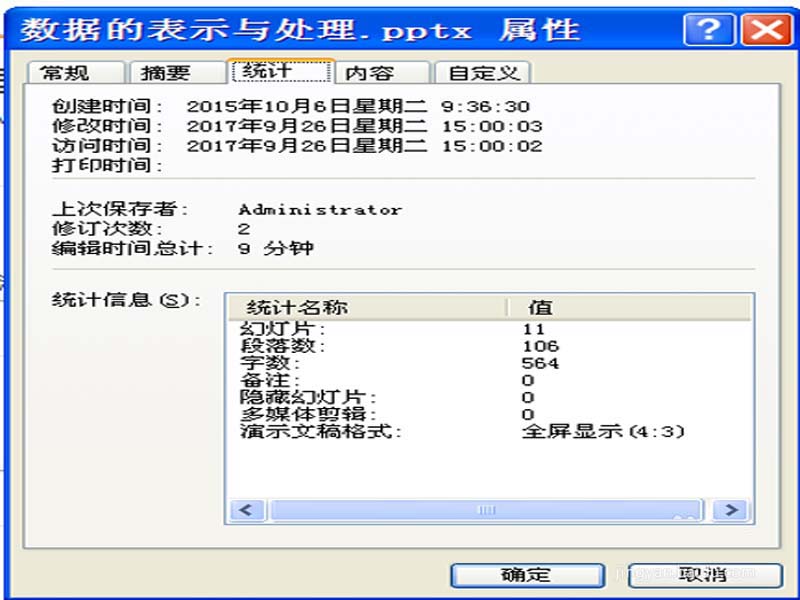The width and height of the screenshot is (800, 600).
Task: Select the 隐藏幻灯片 row
Action: tap(489, 397)
